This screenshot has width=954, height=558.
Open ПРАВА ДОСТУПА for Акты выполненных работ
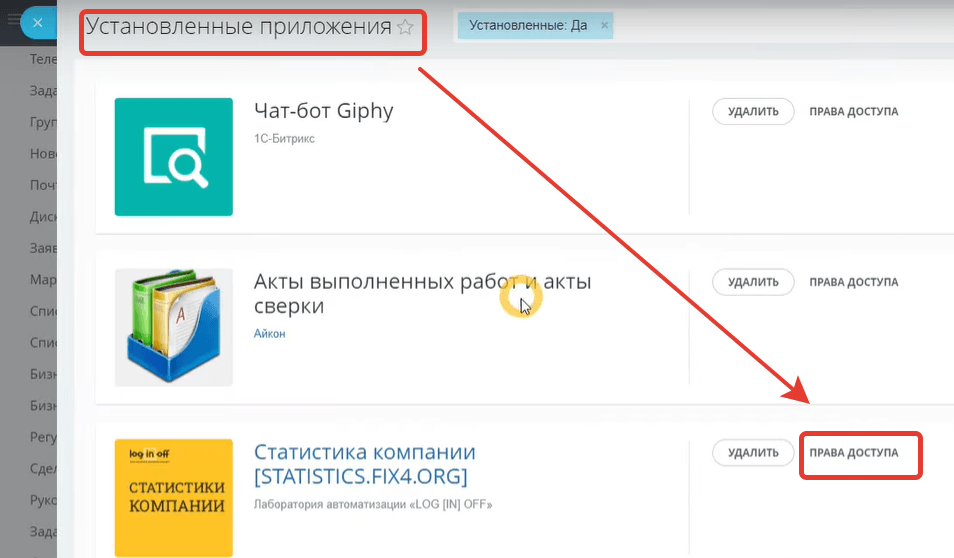(854, 282)
